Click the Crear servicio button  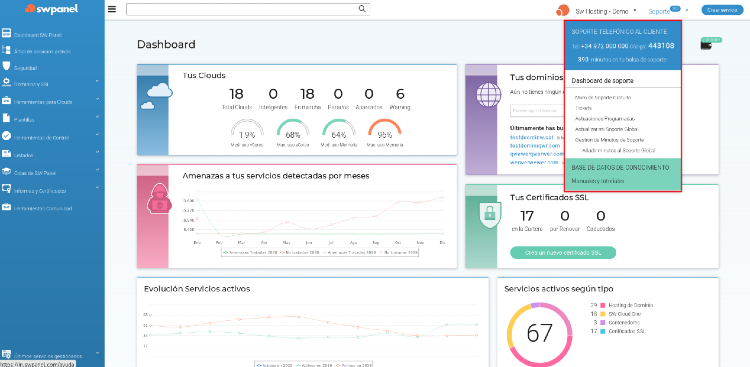722,10
